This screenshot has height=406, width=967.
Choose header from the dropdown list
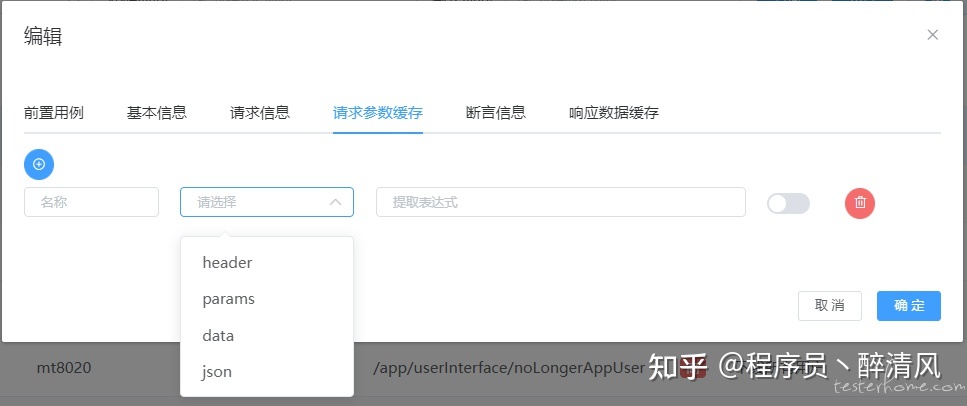click(x=266, y=263)
